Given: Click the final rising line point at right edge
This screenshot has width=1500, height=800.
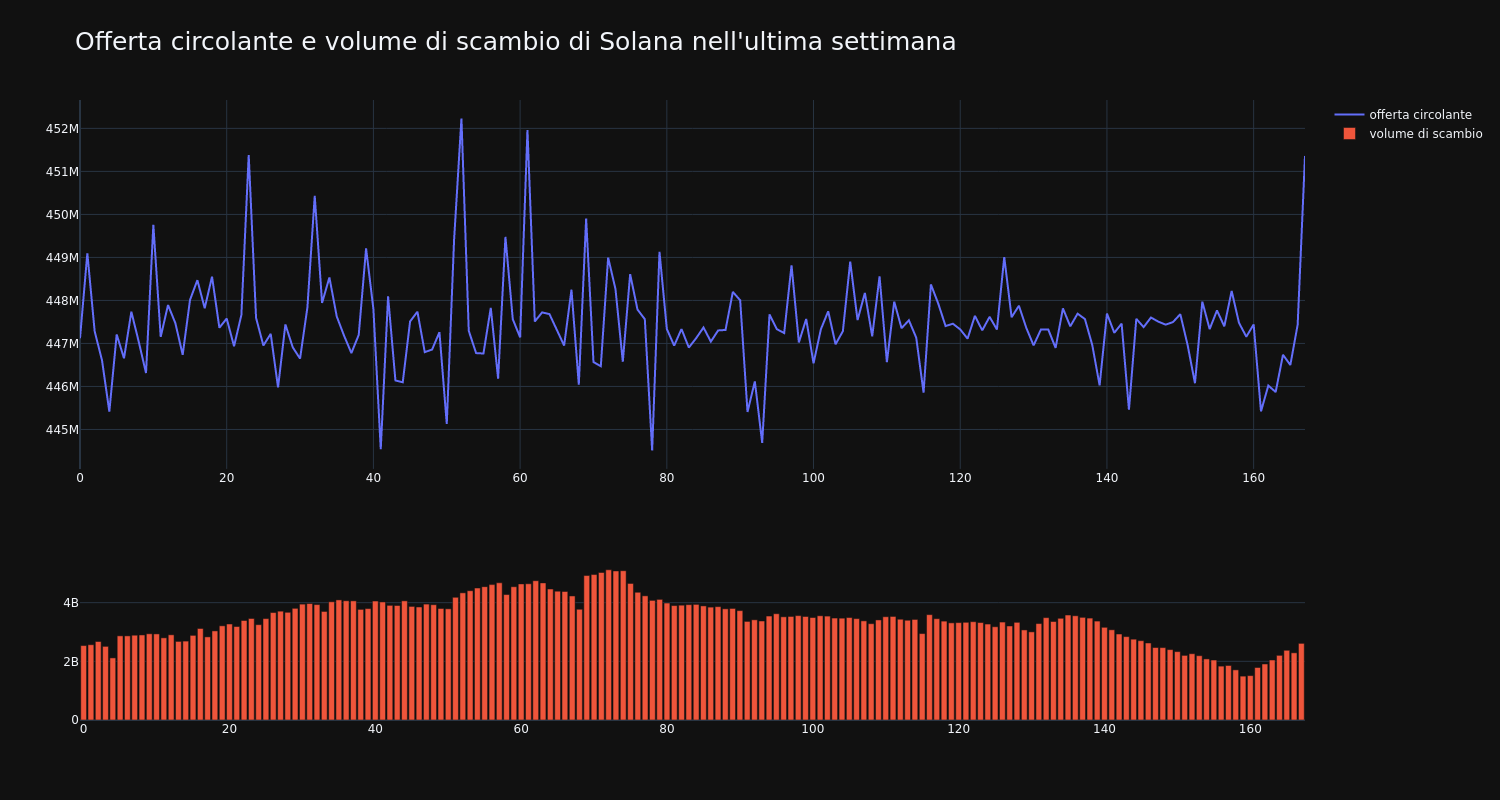Looking at the screenshot, I should point(1304,156).
